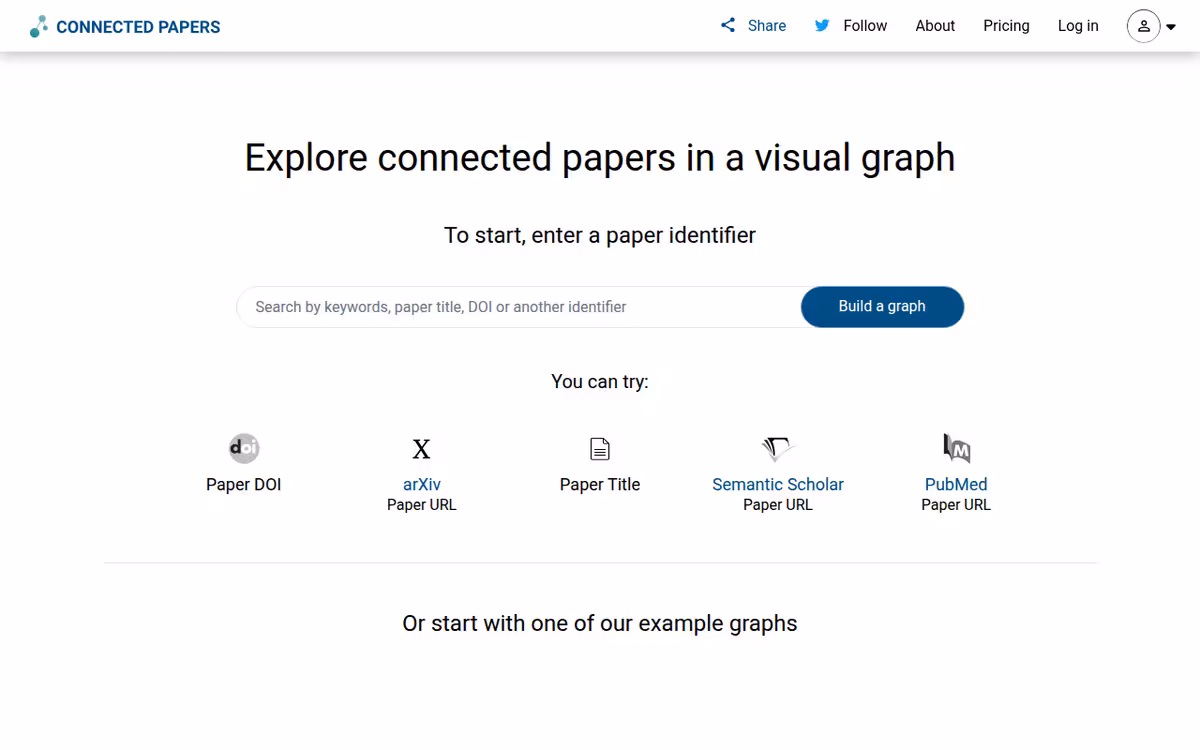Click the user profile avatar icon
The height and width of the screenshot is (750, 1200).
(1144, 26)
